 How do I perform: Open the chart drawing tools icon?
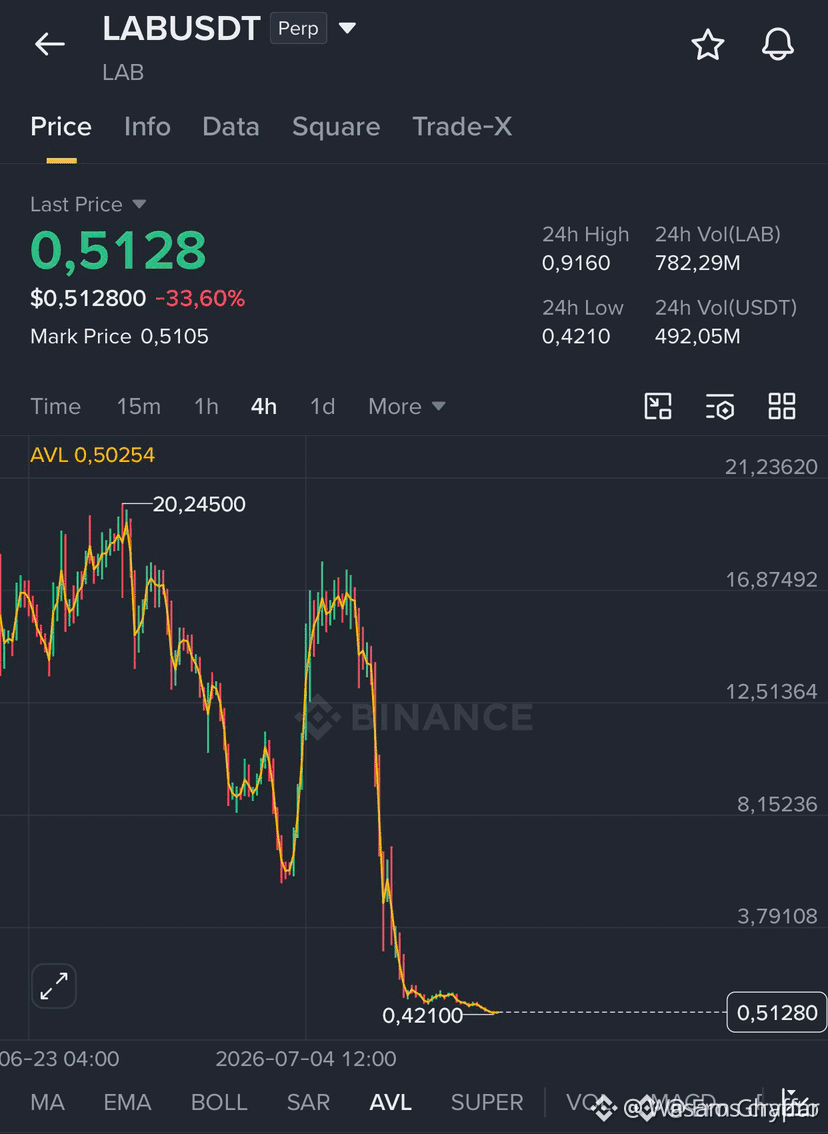[657, 406]
